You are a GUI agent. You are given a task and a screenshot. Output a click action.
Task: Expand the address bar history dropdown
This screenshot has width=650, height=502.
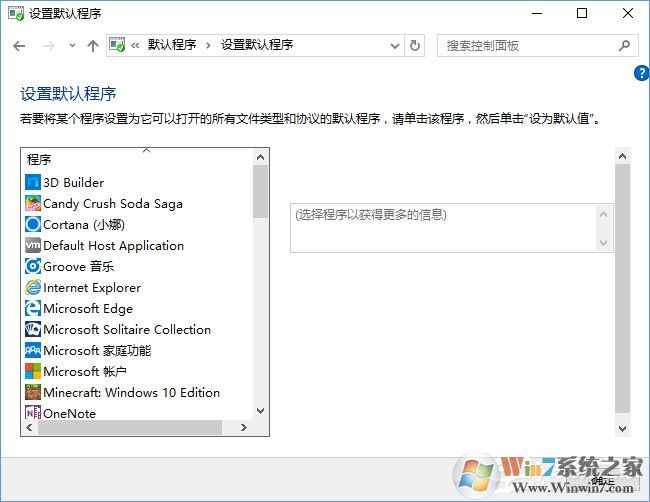tap(395, 46)
